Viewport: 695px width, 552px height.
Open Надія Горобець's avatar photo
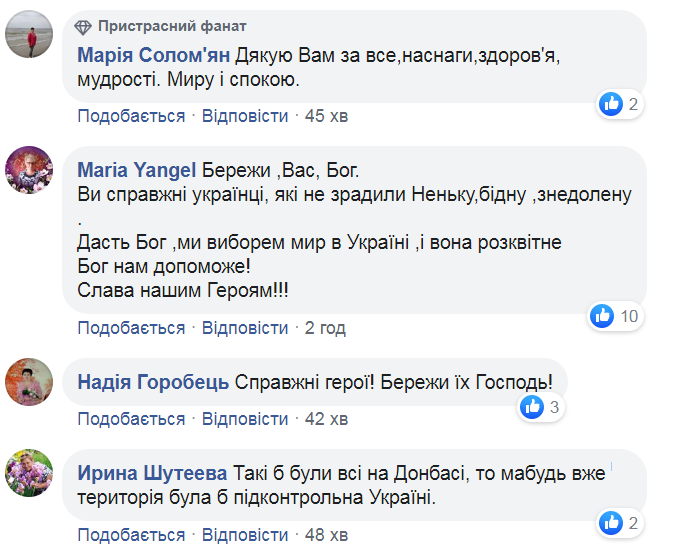tap(31, 383)
